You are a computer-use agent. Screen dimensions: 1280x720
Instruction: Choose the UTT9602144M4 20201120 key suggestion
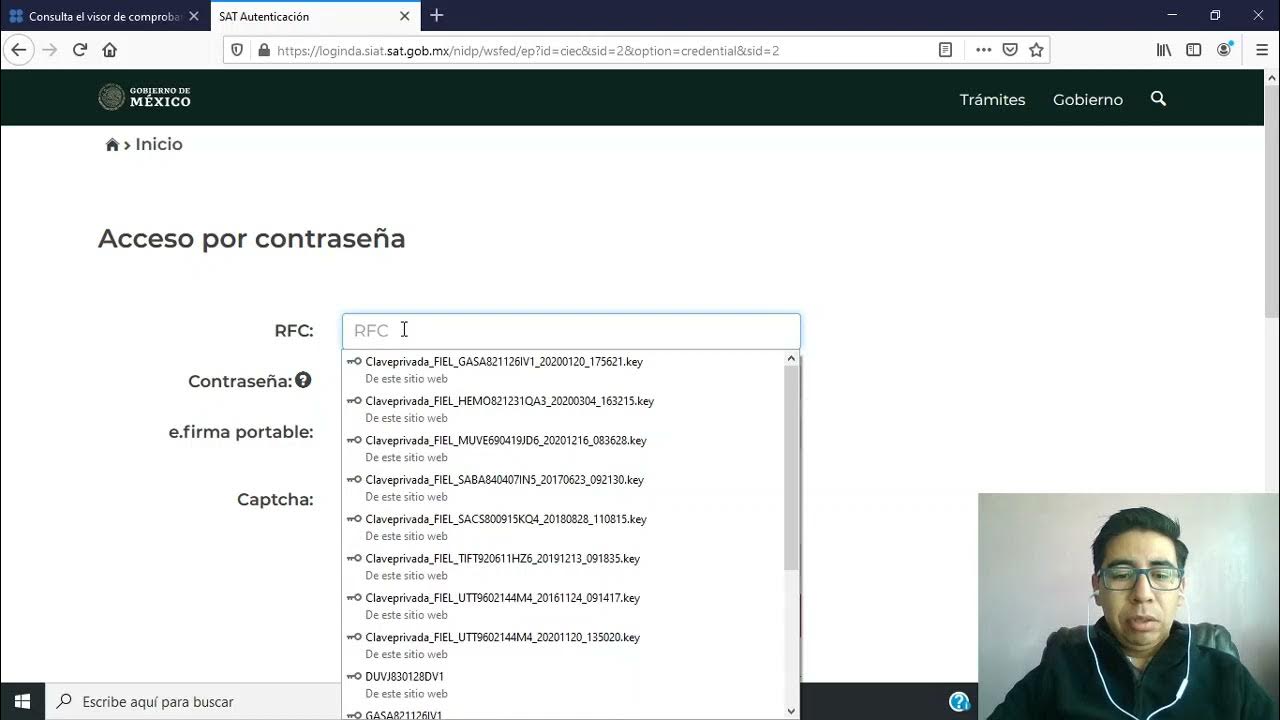point(563,645)
